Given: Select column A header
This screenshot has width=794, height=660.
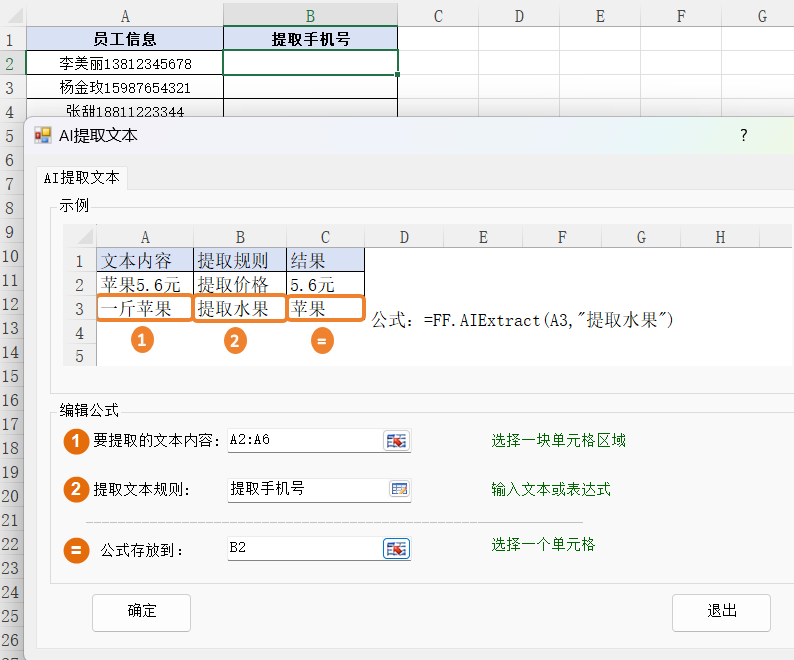Looking at the screenshot, I should pos(125,15).
